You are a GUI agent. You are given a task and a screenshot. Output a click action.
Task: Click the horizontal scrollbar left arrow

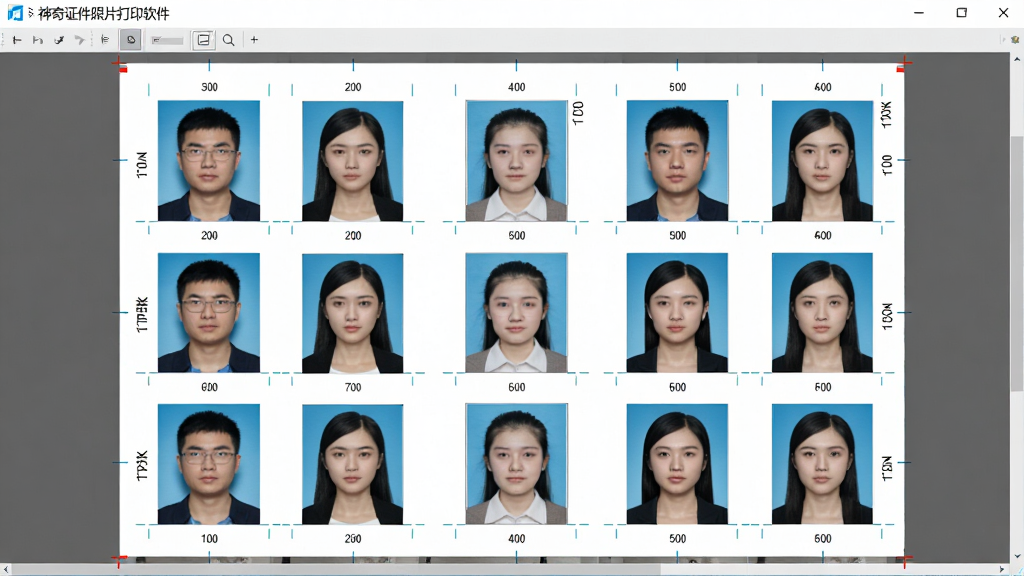pyautogui.click(x=6, y=569)
